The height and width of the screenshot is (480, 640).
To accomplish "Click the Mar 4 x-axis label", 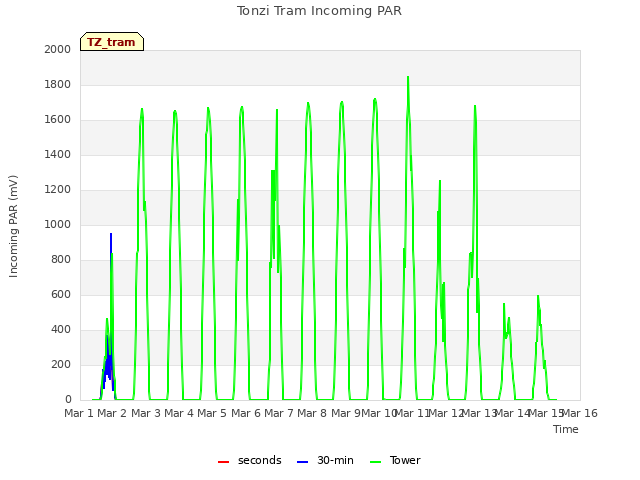I will pyautogui.click(x=179, y=413).
